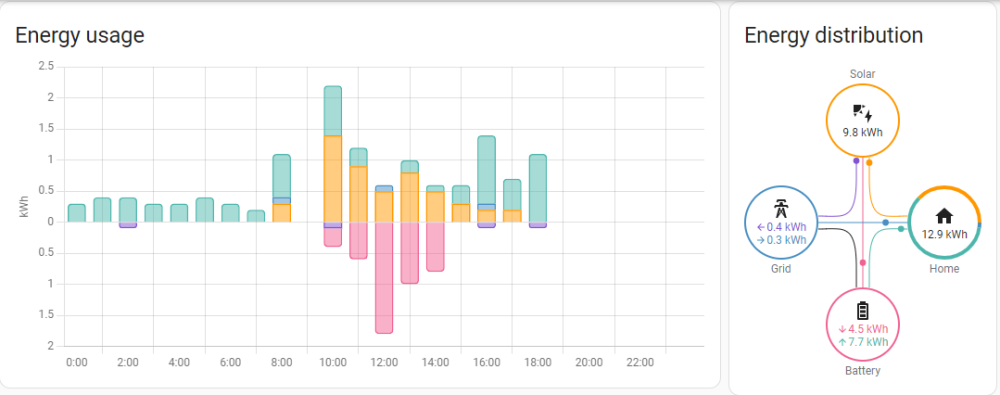
Task: Select the 11:00 orange solar bar
Action: click(x=358, y=194)
